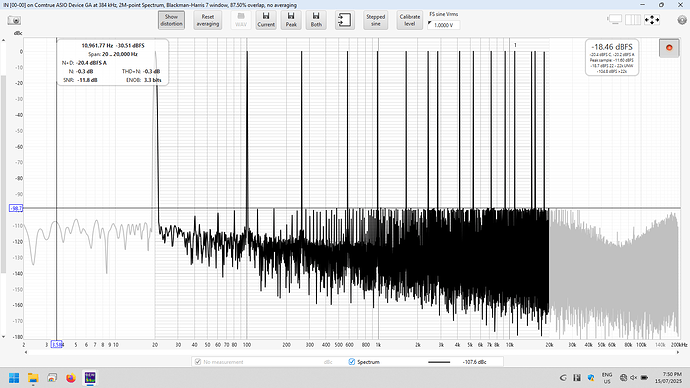Screen dimensions: 690x388
Task: Click the battery status icon
Action: tap(644, 378)
